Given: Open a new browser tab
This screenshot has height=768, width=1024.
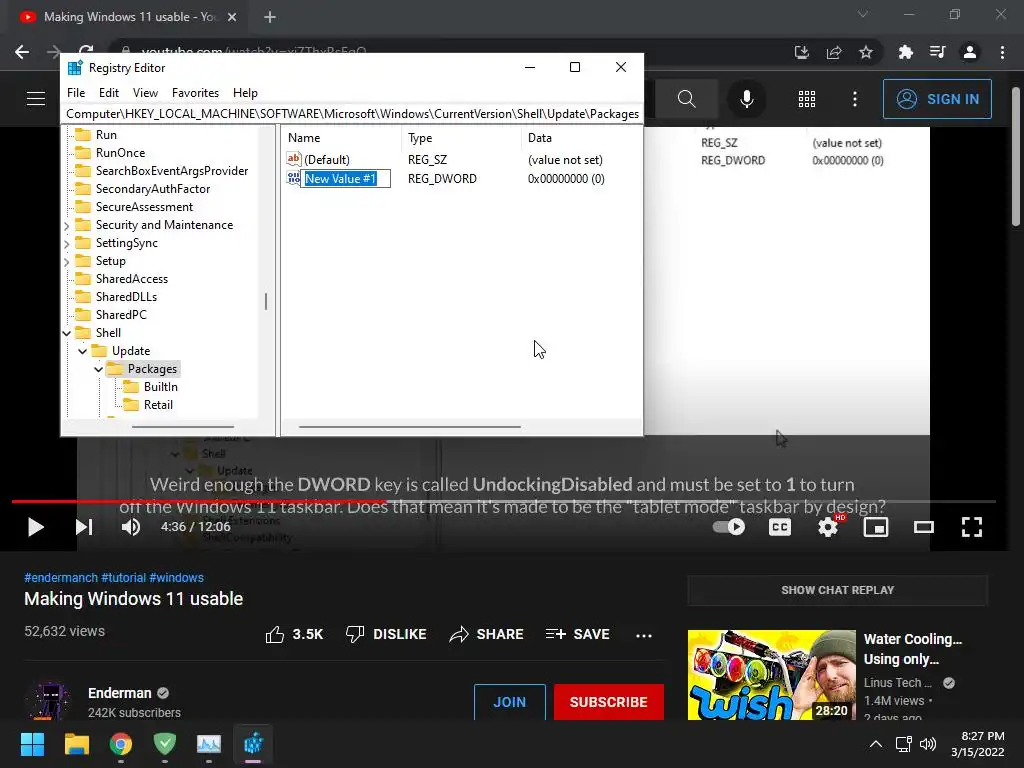Looking at the screenshot, I should pos(270,18).
